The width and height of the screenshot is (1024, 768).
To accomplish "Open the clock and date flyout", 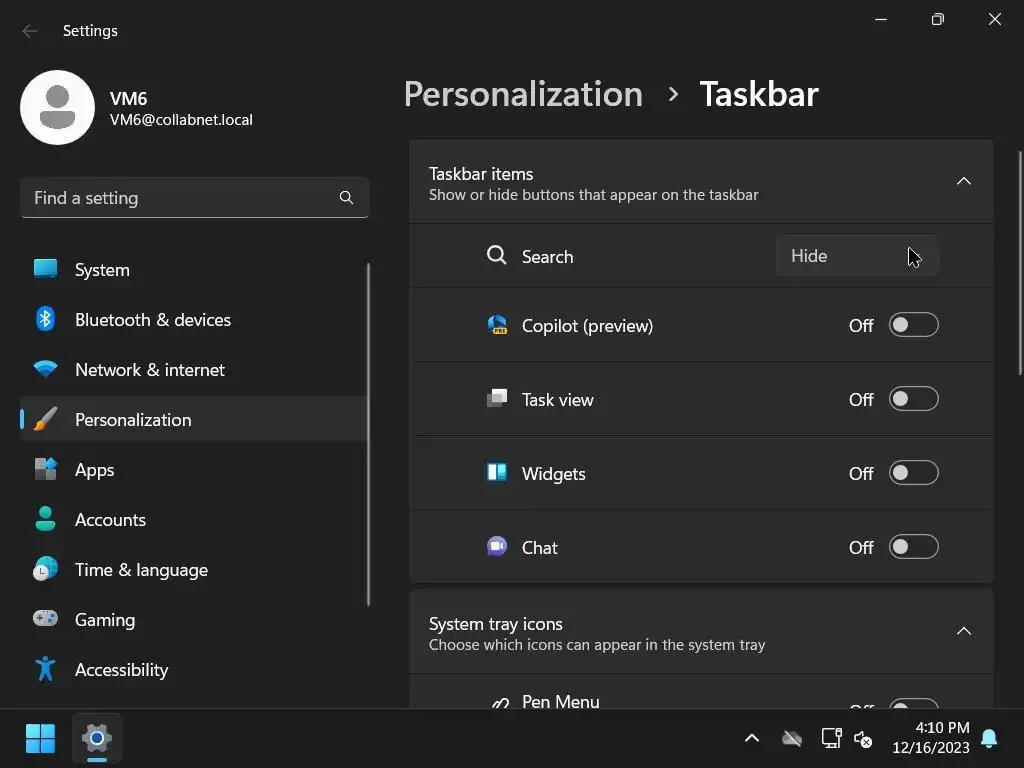I will pyautogui.click(x=930, y=738).
